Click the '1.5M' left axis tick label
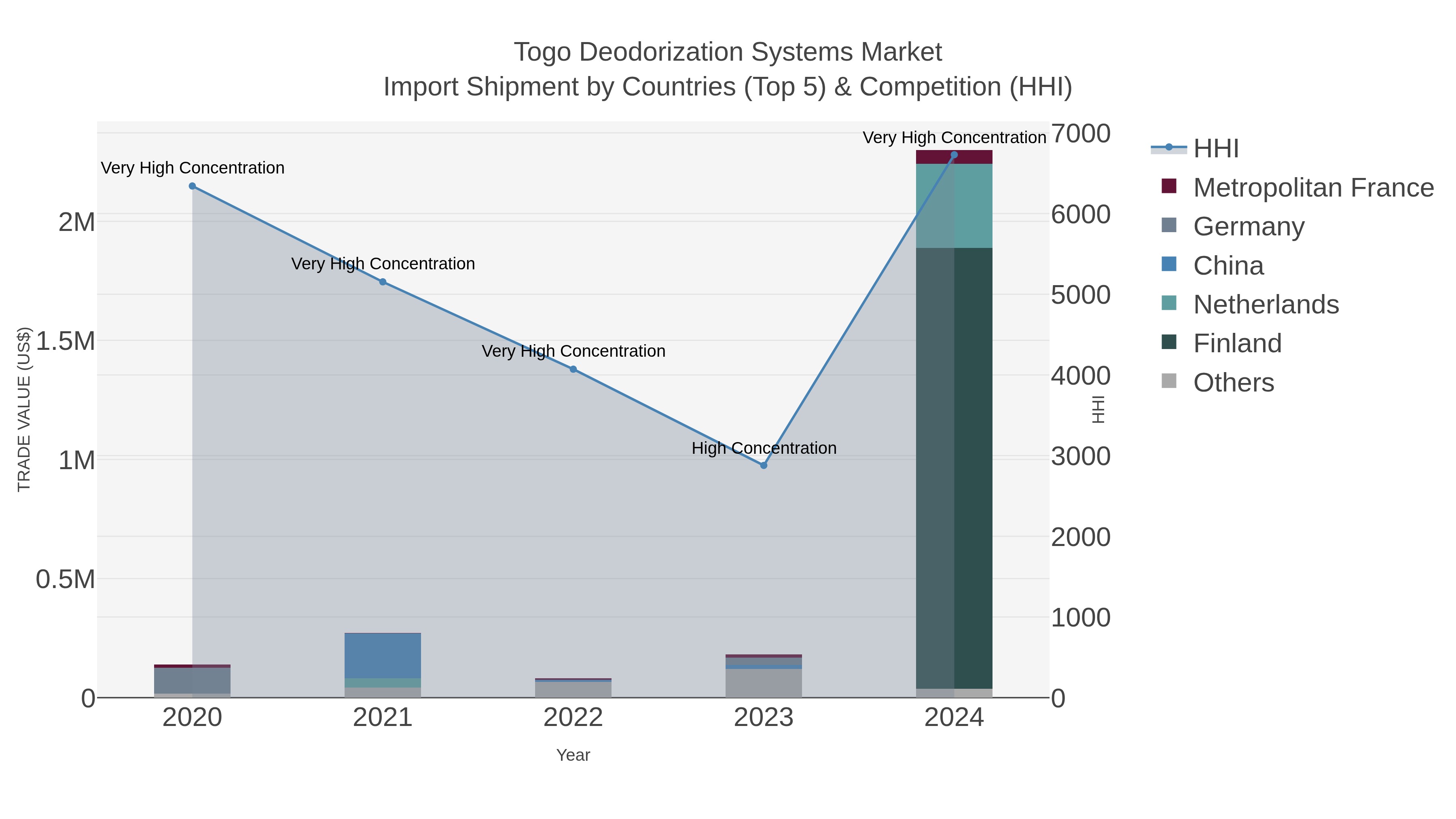The width and height of the screenshot is (1456, 819). [66, 341]
